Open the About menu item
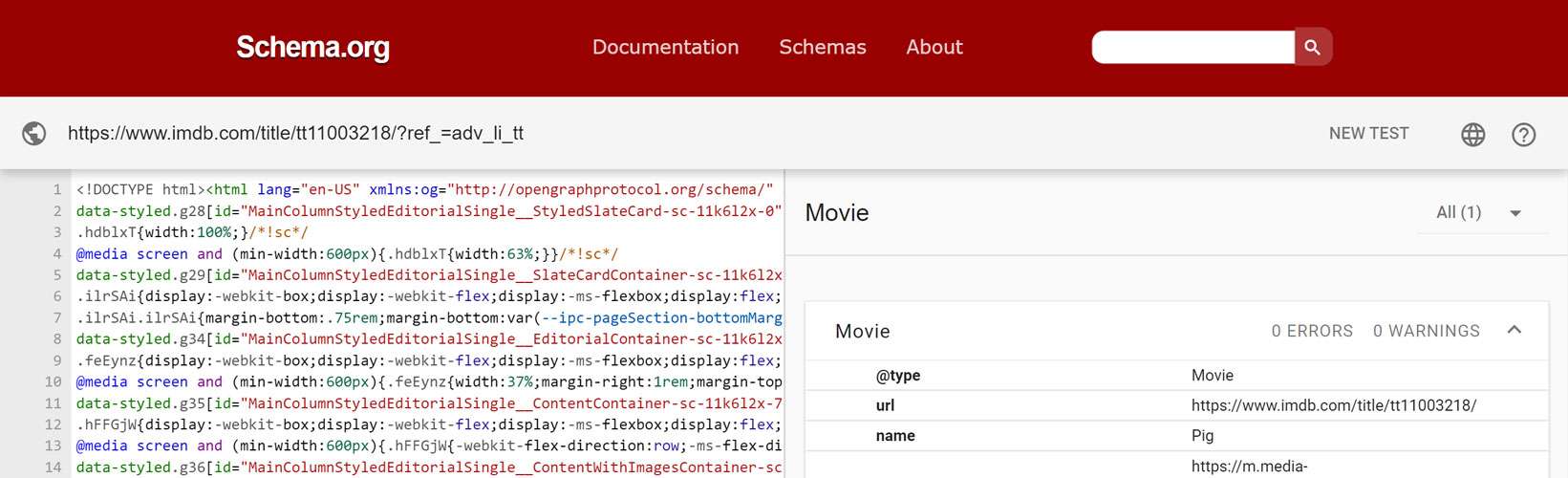Screen dimensions: 1568x478 tap(934, 47)
